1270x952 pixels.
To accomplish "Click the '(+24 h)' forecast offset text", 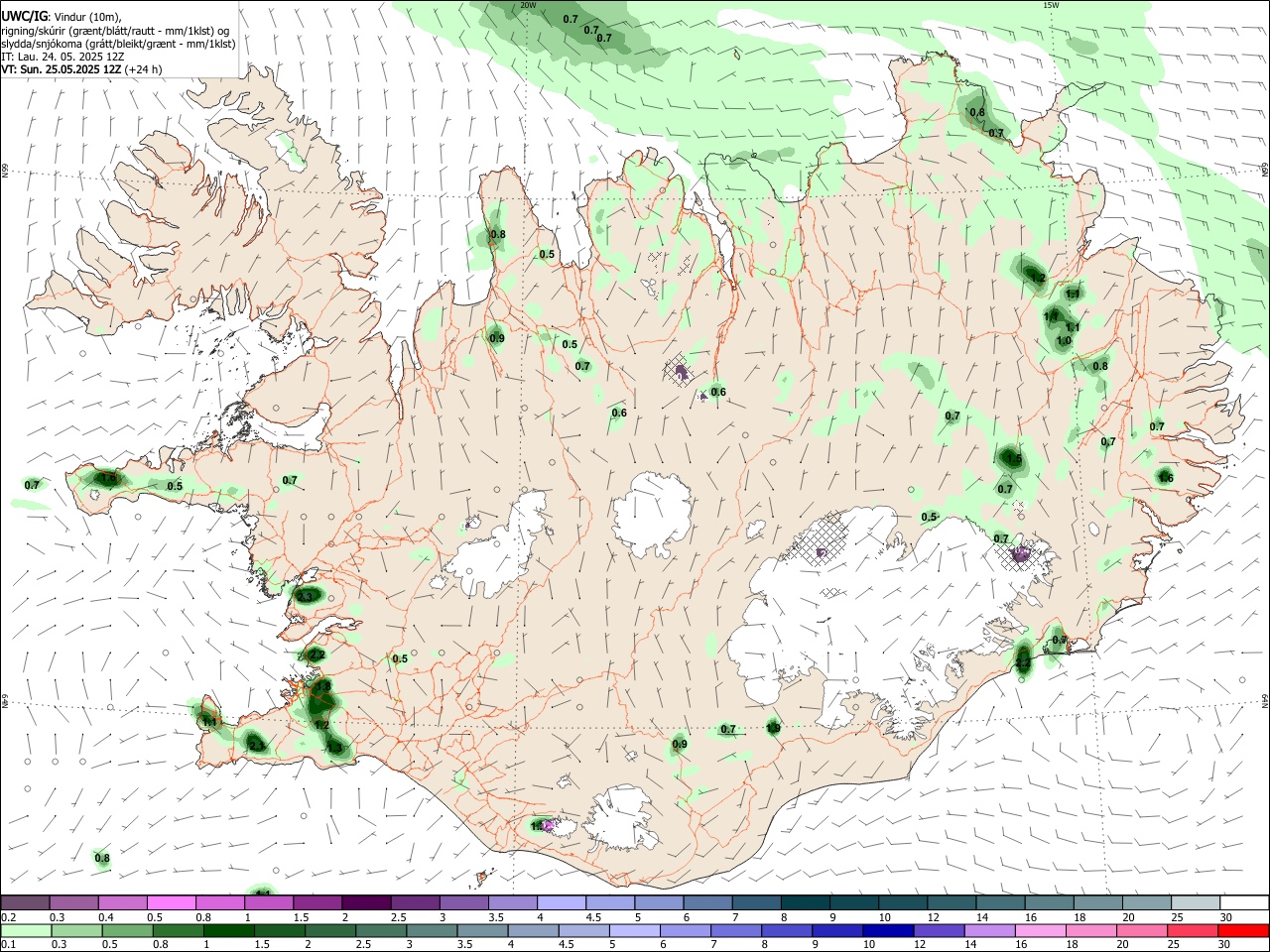I will tap(144, 69).
